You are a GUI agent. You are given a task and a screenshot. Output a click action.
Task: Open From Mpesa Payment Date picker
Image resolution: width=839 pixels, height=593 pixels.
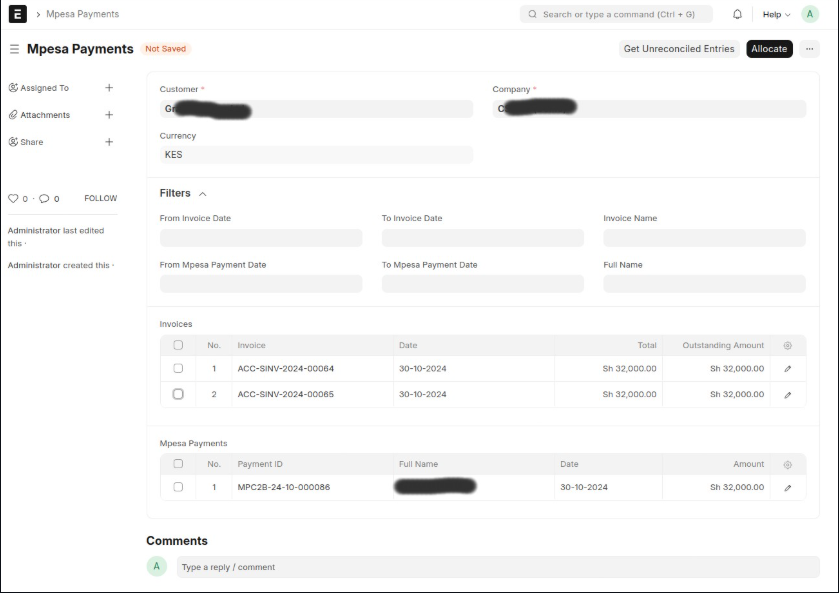(261, 284)
